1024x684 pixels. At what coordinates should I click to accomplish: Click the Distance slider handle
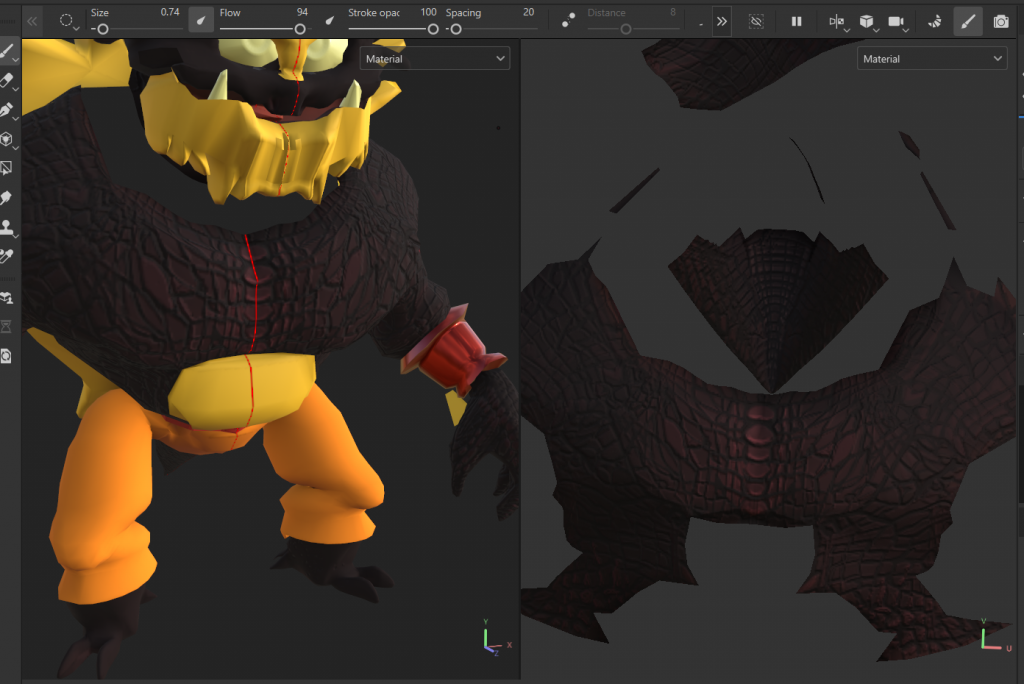coord(626,29)
